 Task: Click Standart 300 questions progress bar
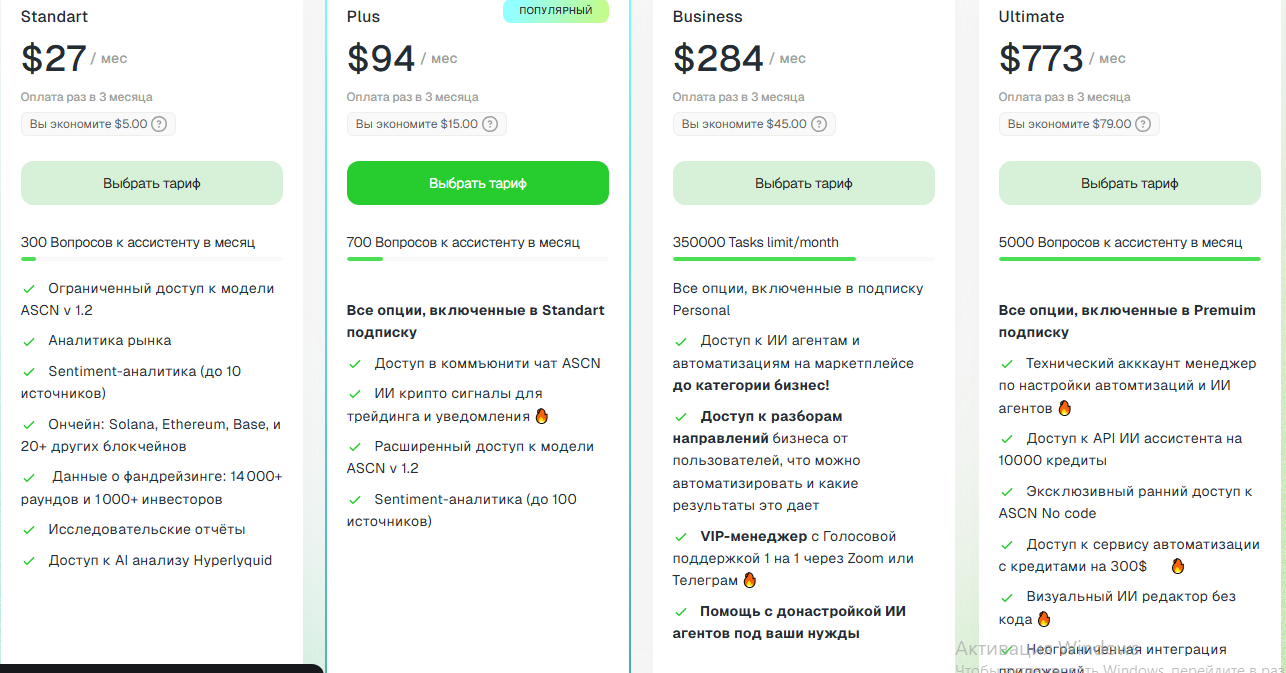click(152, 259)
